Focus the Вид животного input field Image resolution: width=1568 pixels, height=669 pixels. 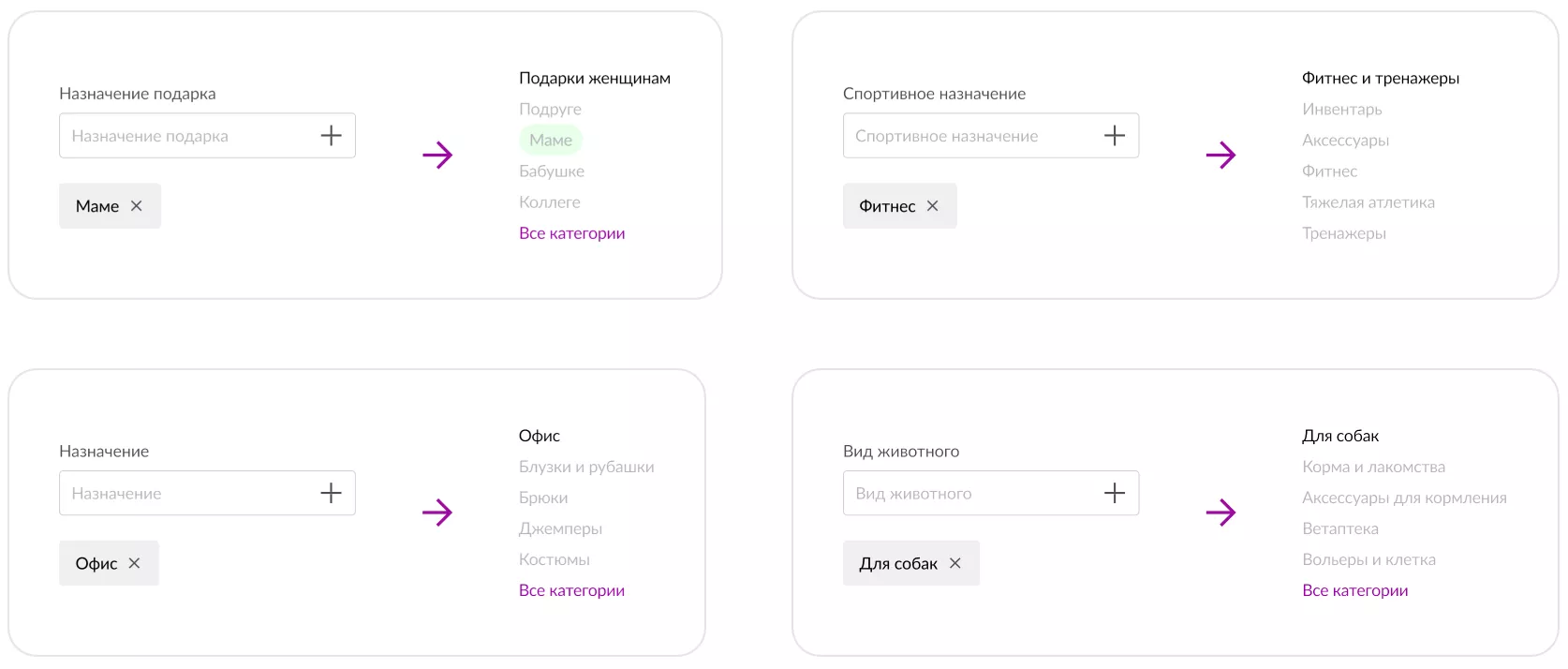[969, 494]
